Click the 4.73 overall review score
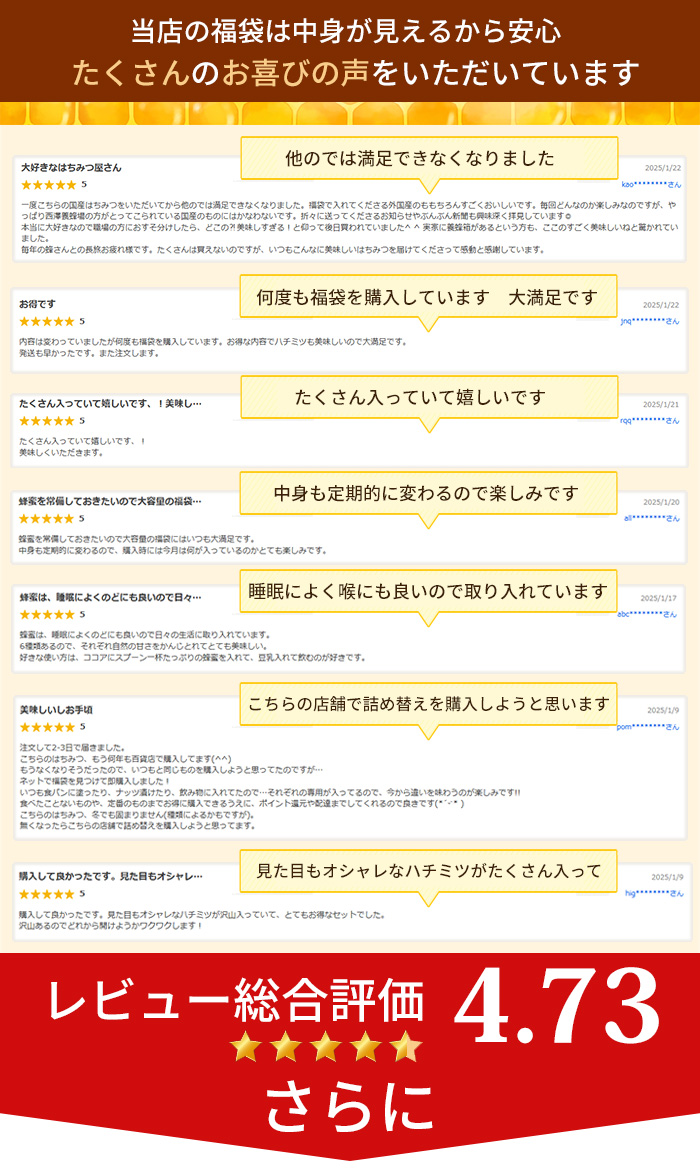The height and width of the screenshot is (1175, 700). point(556,1000)
